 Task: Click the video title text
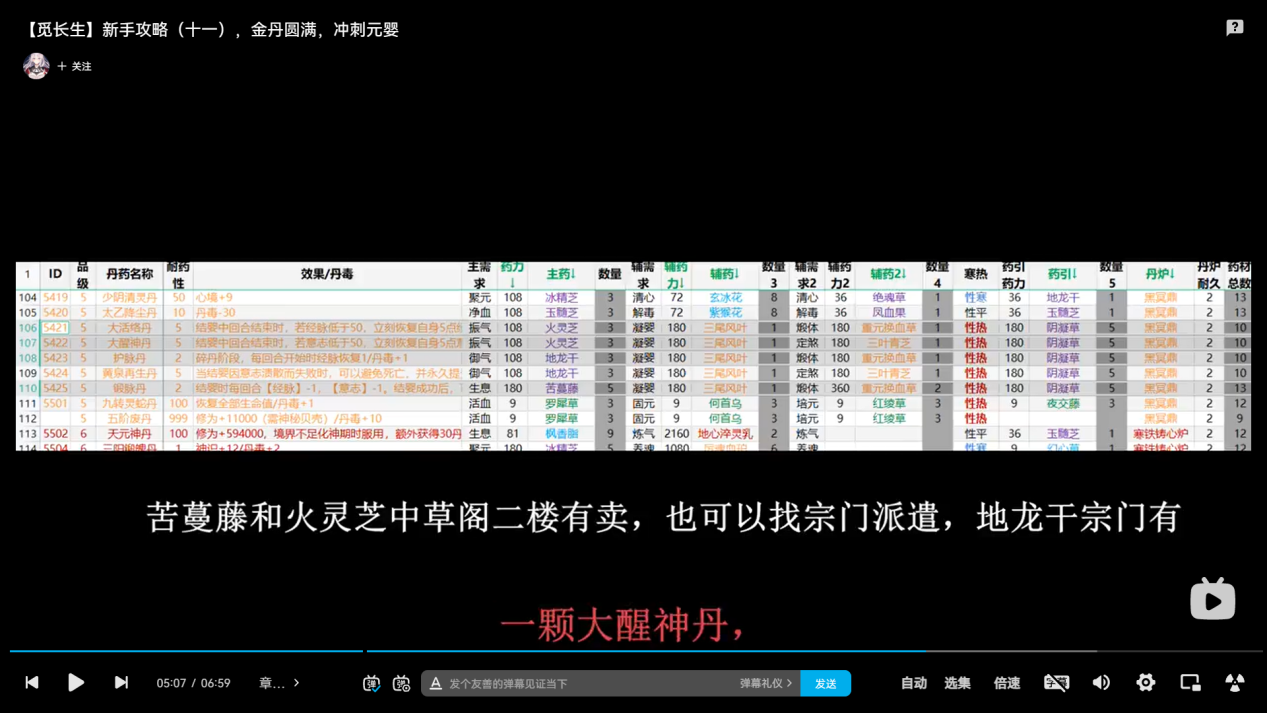[x=211, y=30]
